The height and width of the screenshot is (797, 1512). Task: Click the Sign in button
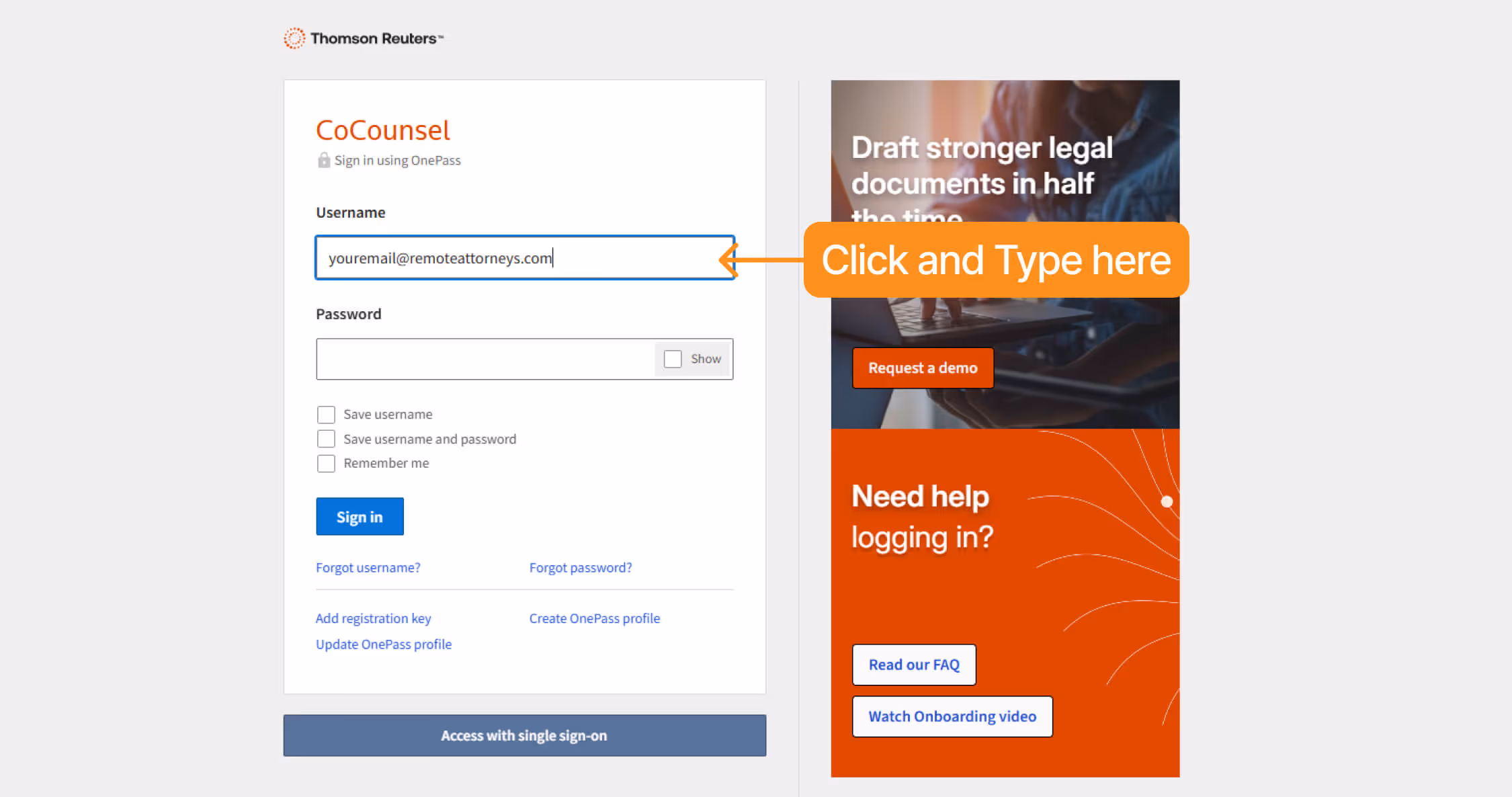[x=360, y=516]
